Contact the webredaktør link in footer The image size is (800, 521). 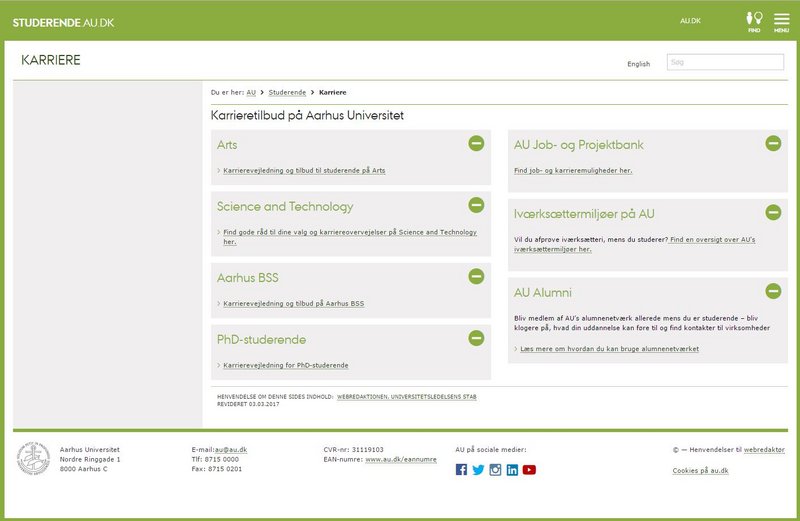pos(764,450)
